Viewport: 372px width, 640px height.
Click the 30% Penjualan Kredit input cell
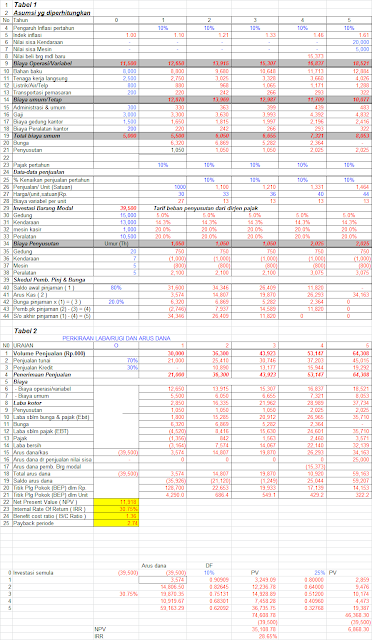point(116,367)
